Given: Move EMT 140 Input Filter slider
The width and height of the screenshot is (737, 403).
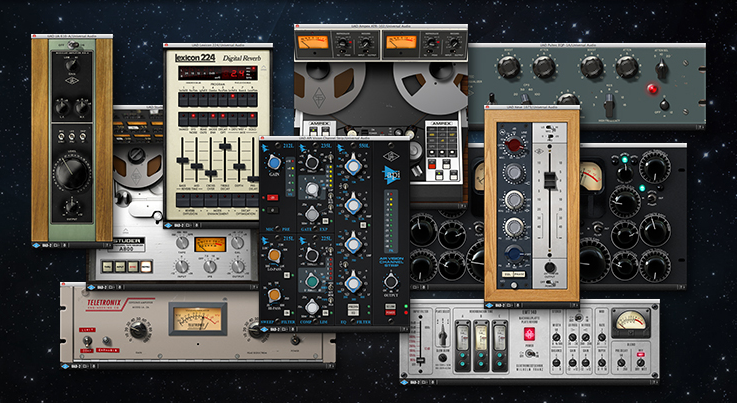Looking at the screenshot, I should pyautogui.click(x=420, y=360).
